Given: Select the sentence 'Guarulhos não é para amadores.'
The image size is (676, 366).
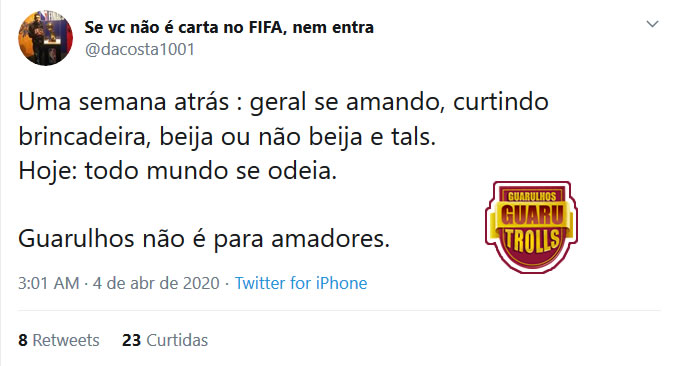Looking at the screenshot, I should tap(204, 238).
